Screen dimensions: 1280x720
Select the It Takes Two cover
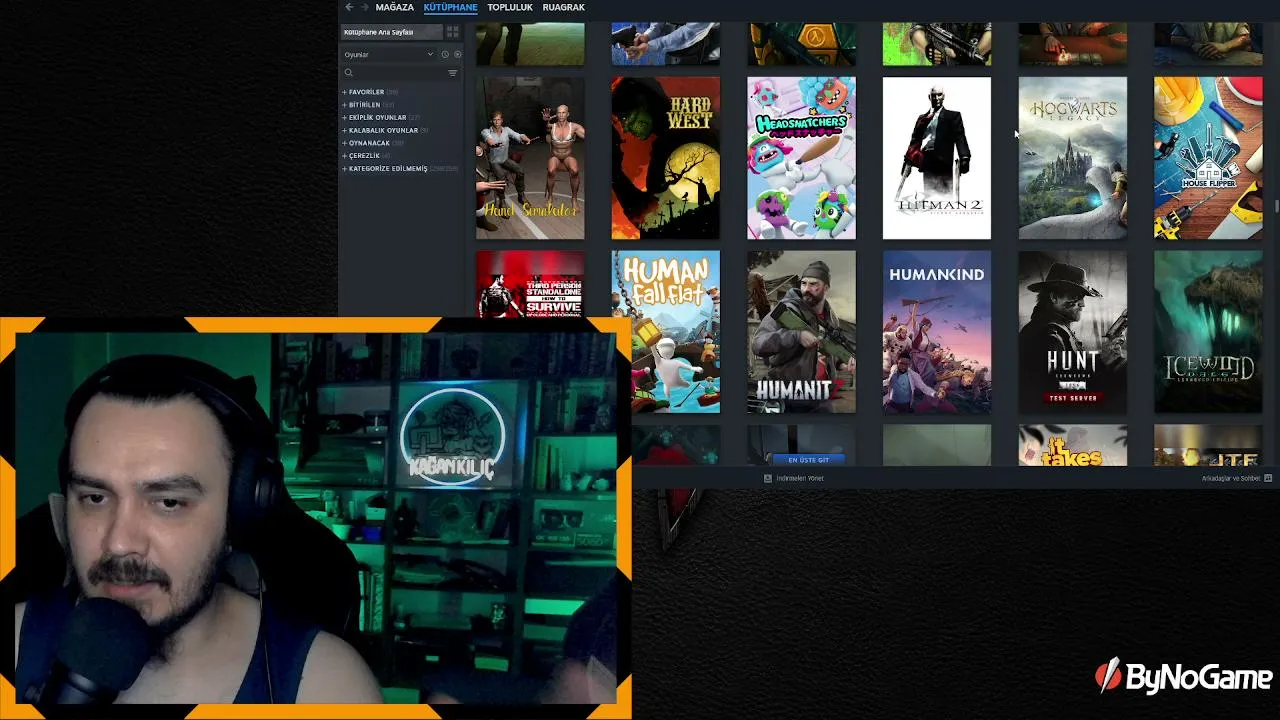(1073, 445)
